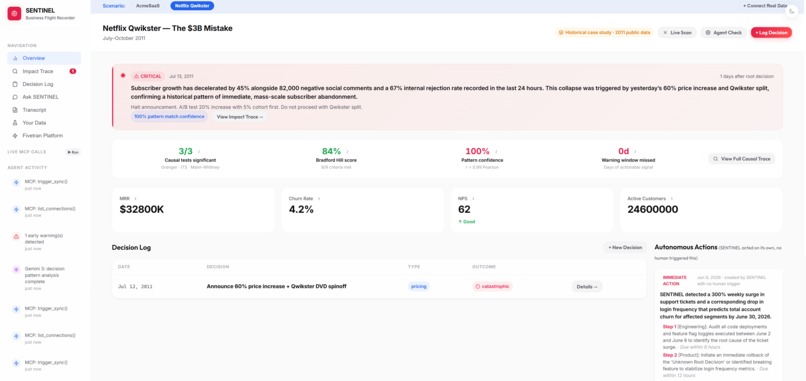
Task: Run live MCP calls
Action: click(73, 152)
